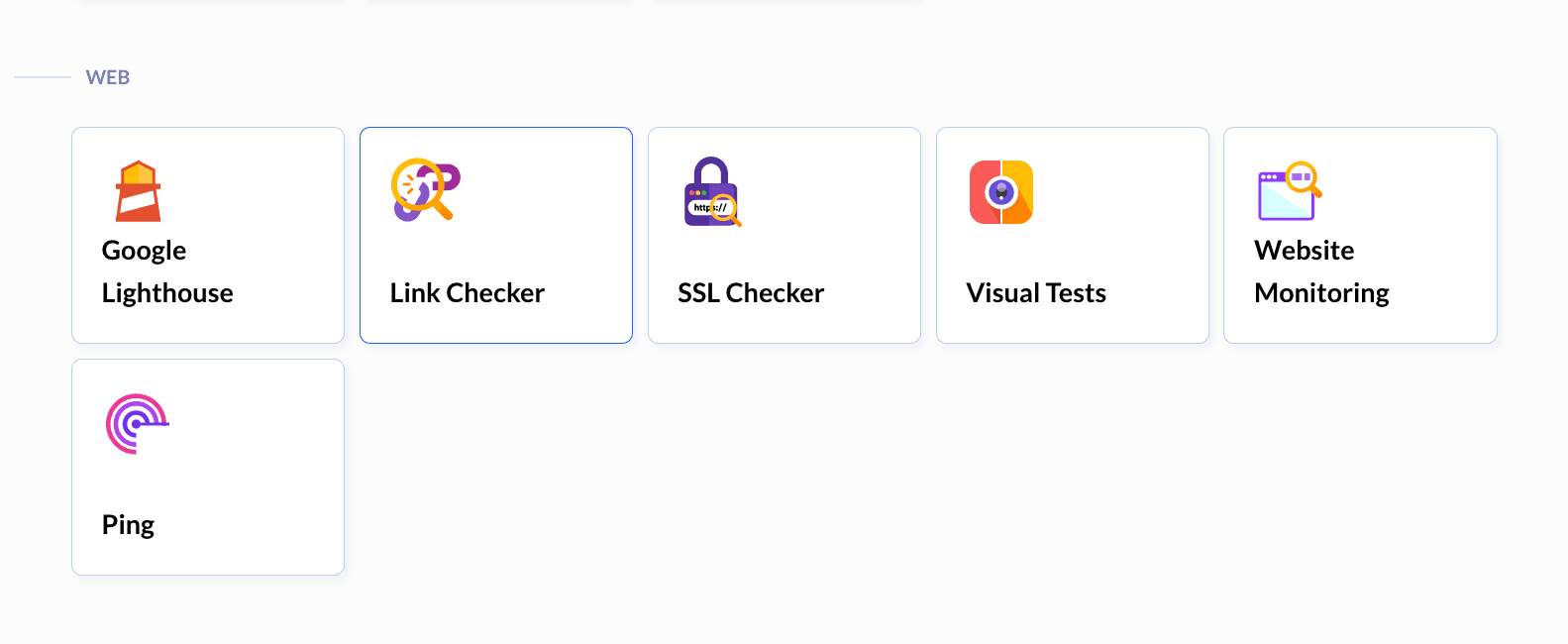Click the SSL Checker text label
This screenshot has width=1568, height=644.
click(x=751, y=292)
